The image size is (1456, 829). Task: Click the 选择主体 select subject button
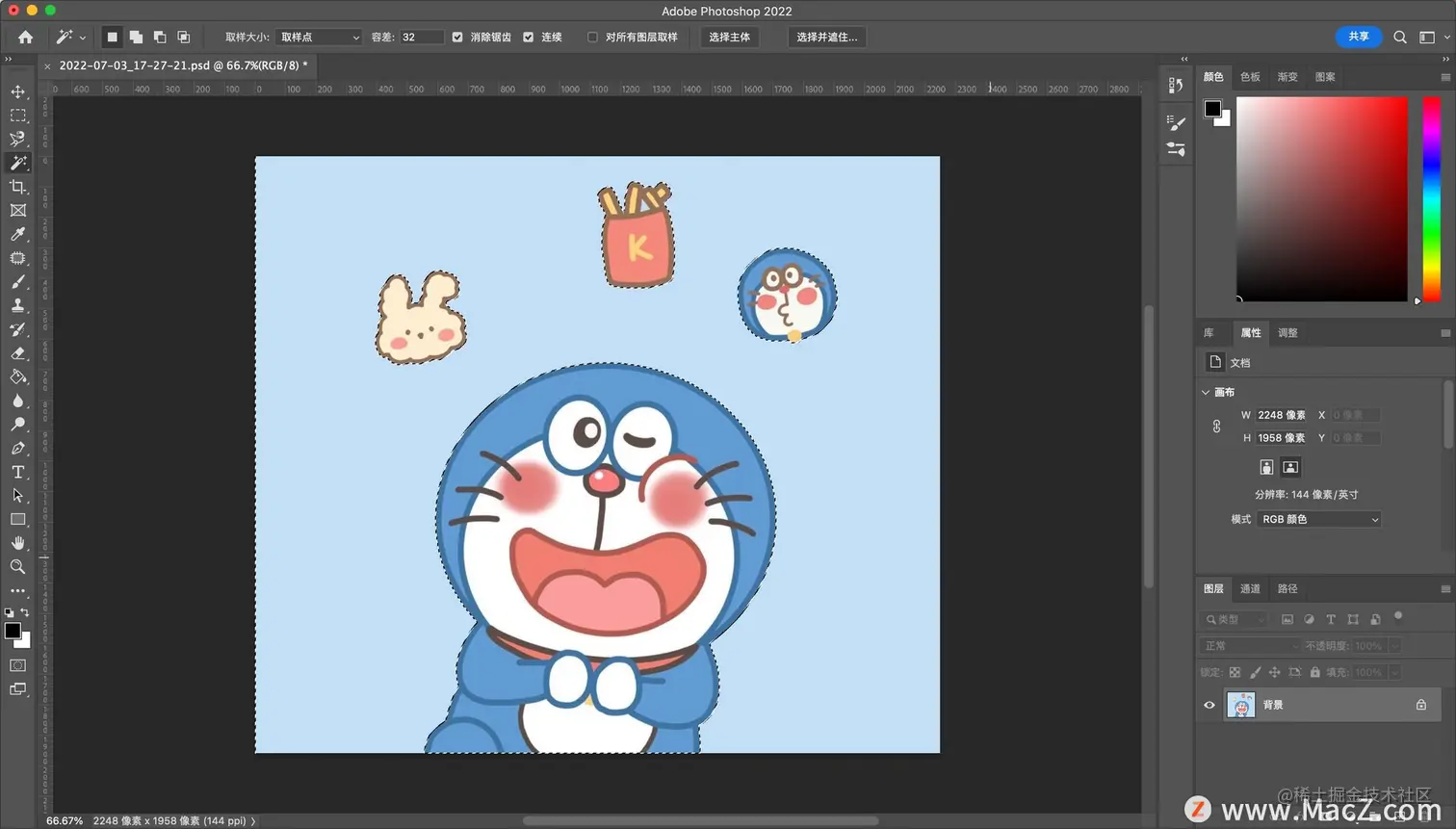pyautogui.click(x=729, y=37)
